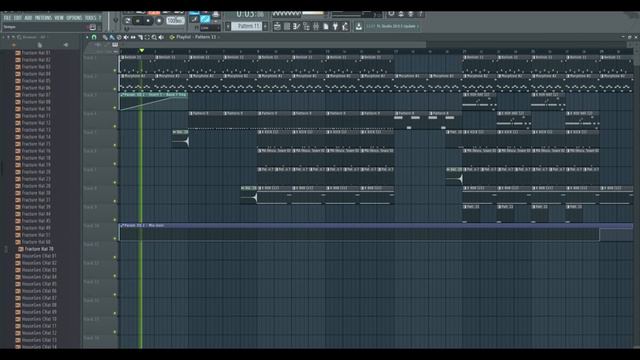640x360 pixels.
Task: Open the TOOLS menu
Action: pyautogui.click(x=90, y=18)
